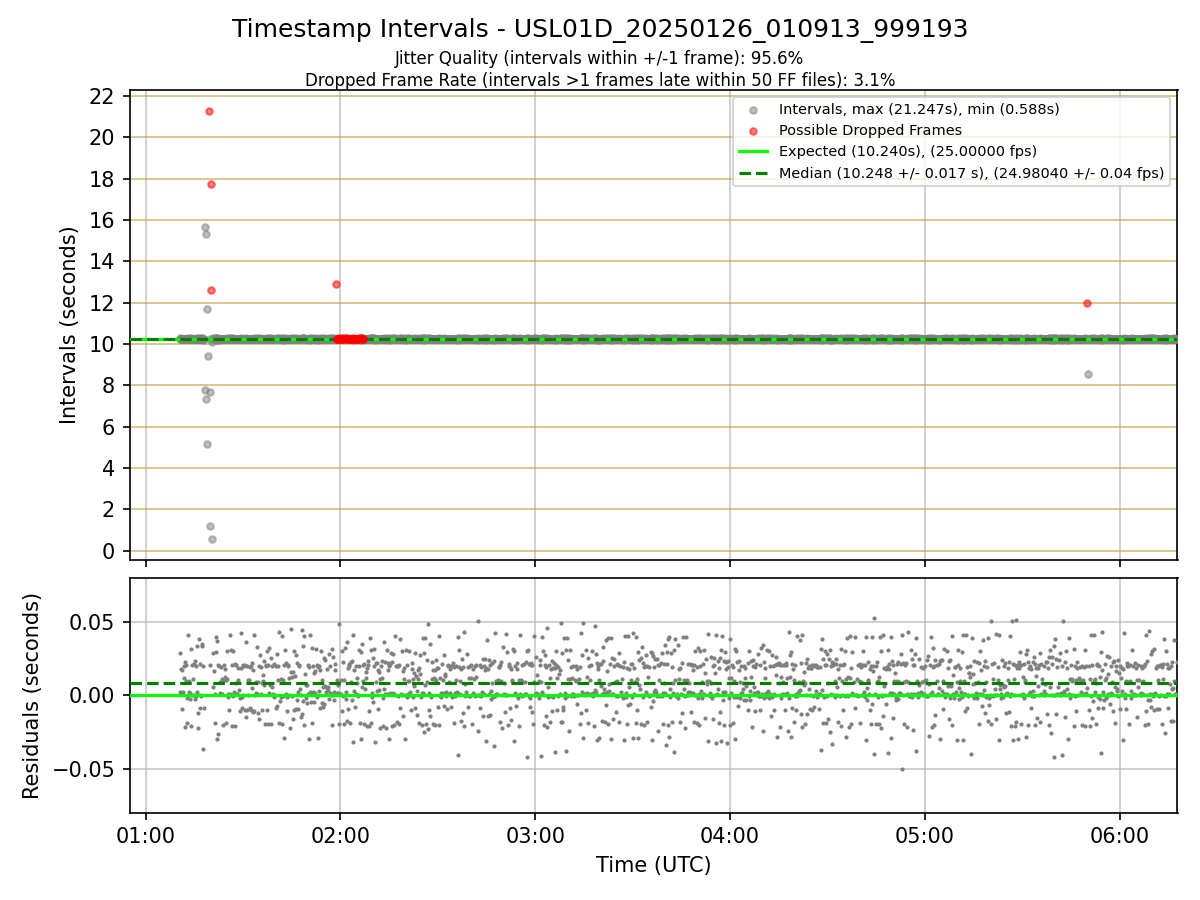Select legend entry 'Possible Dropped Frames'

tap(870, 130)
